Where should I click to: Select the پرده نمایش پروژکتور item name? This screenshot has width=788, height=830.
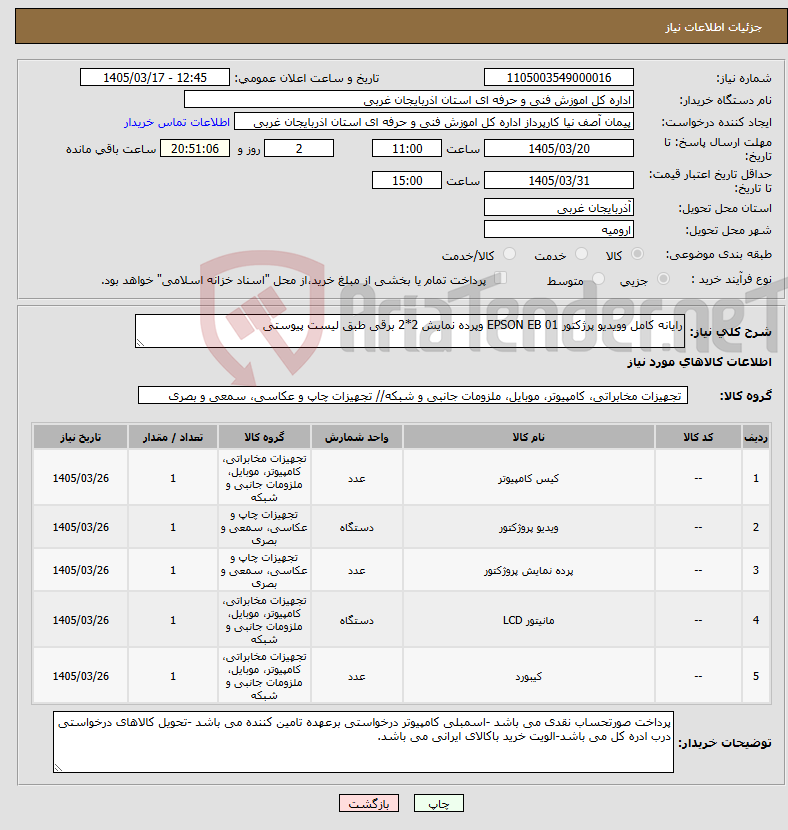pyautogui.click(x=528, y=571)
